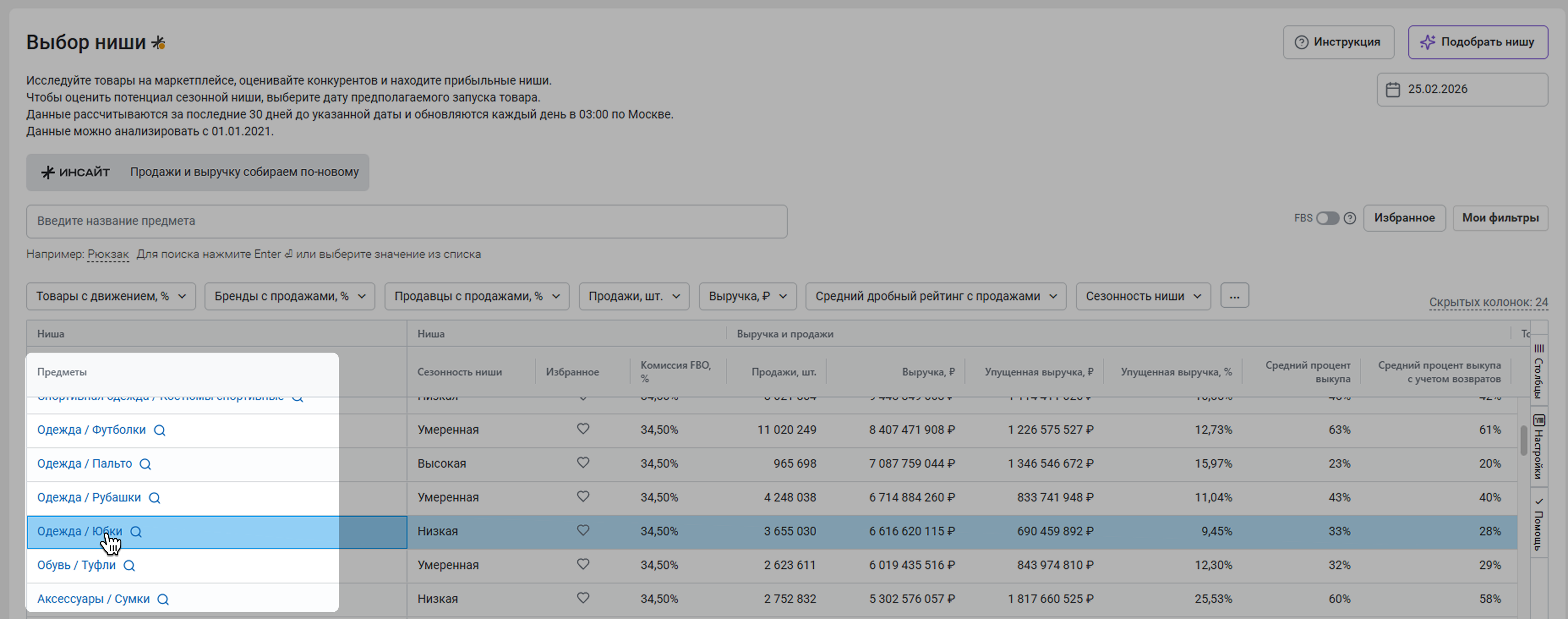Screen dimensions: 1568x619
Task: Expand Выручка, ₽ filter dropdown
Action: 747,296
